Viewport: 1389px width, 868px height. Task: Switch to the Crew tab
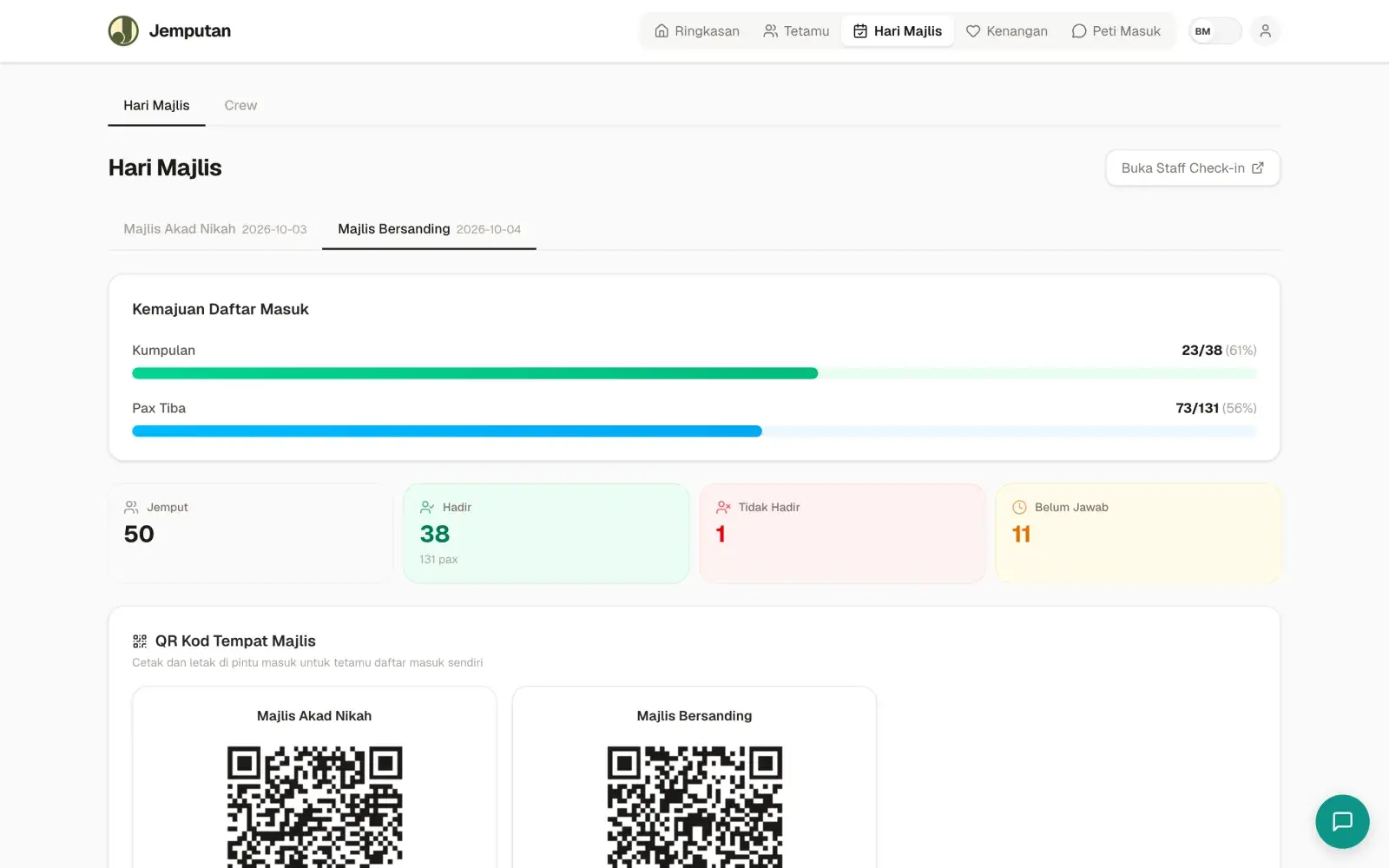pos(240,106)
